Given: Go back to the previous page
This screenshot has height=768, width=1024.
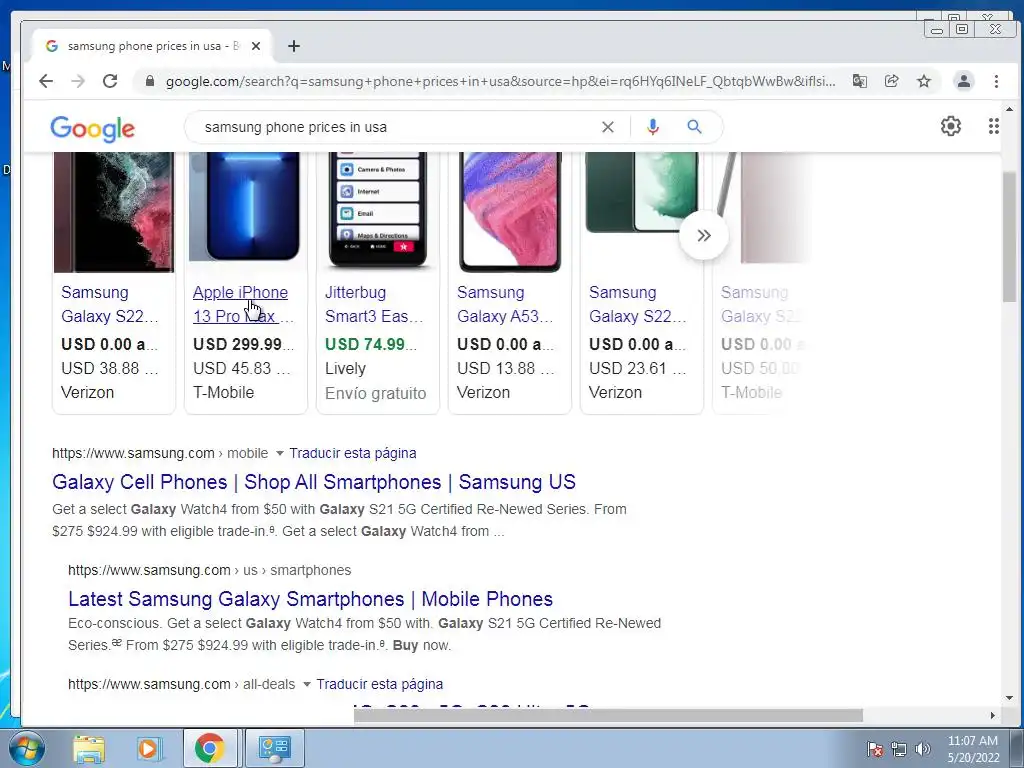Looking at the screenshot, I should coord(46,81).
